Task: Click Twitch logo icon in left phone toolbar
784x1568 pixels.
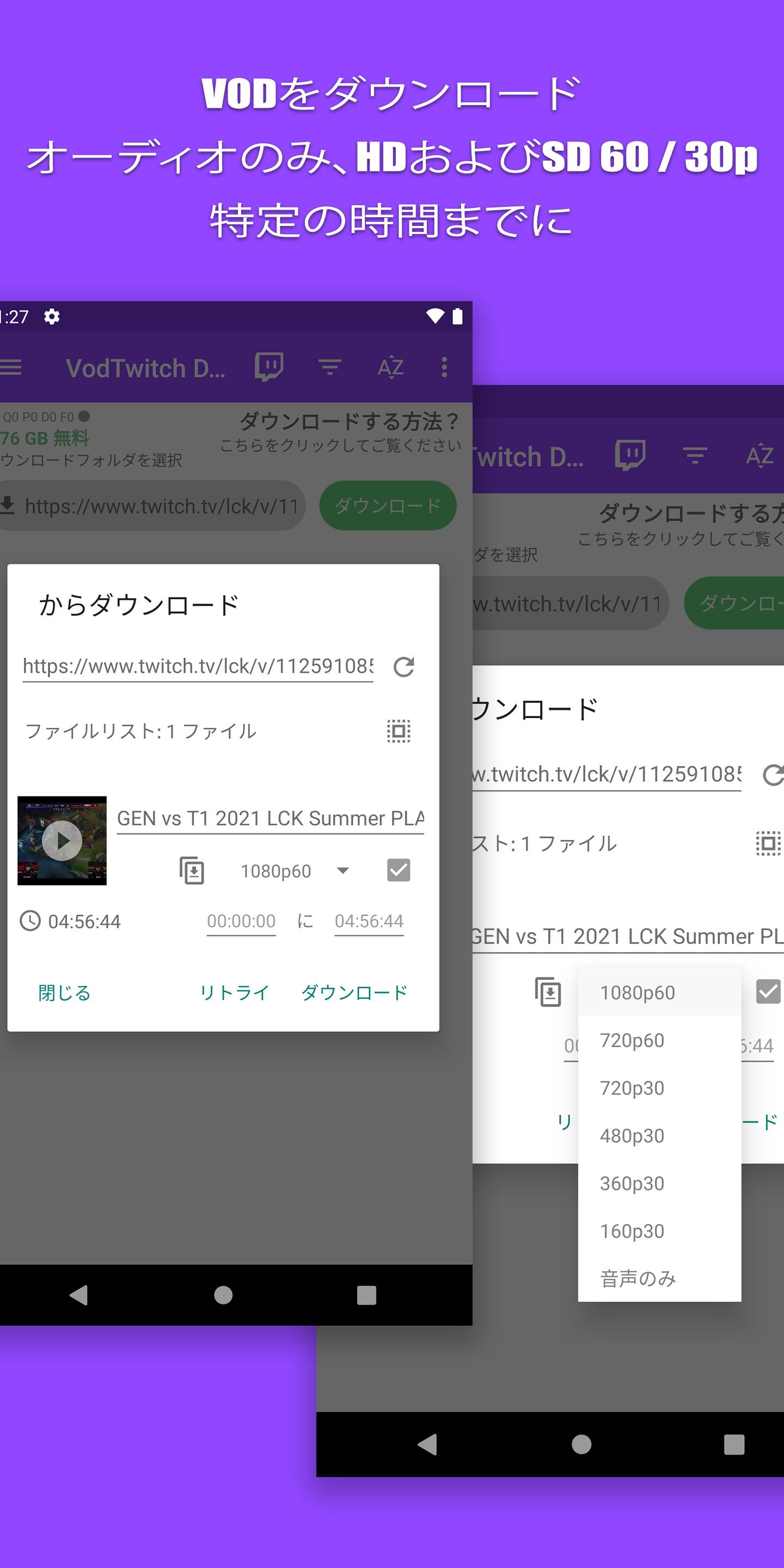Action: tap(268, 367)
